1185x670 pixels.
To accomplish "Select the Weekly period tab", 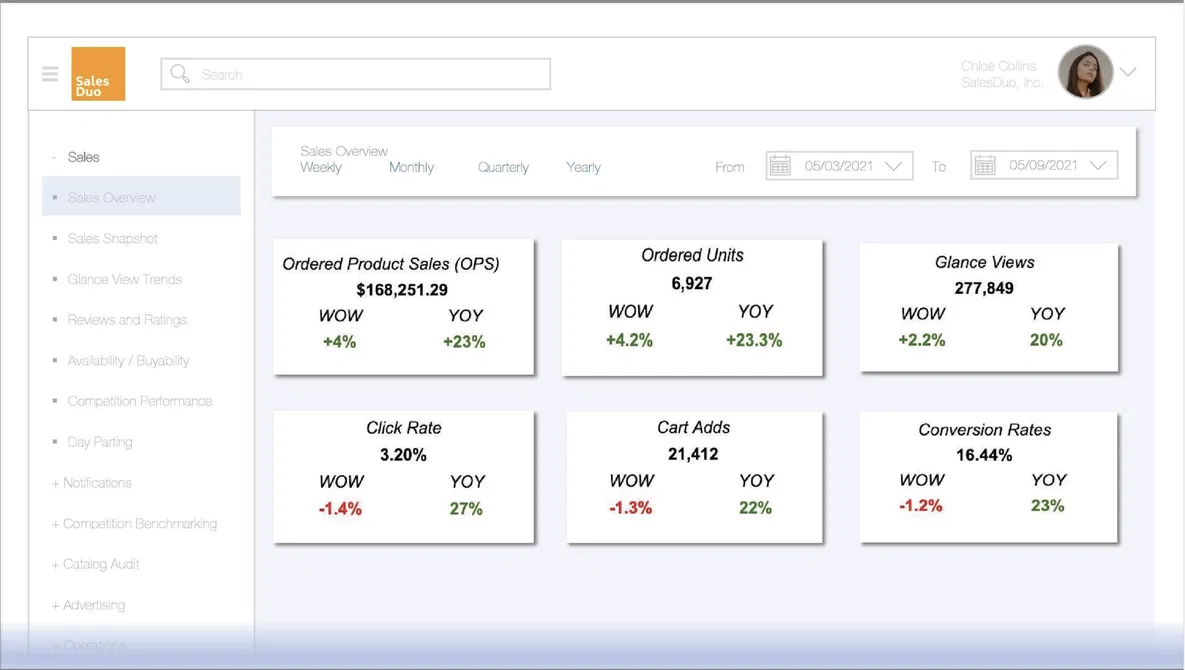I will pos(320,168).
